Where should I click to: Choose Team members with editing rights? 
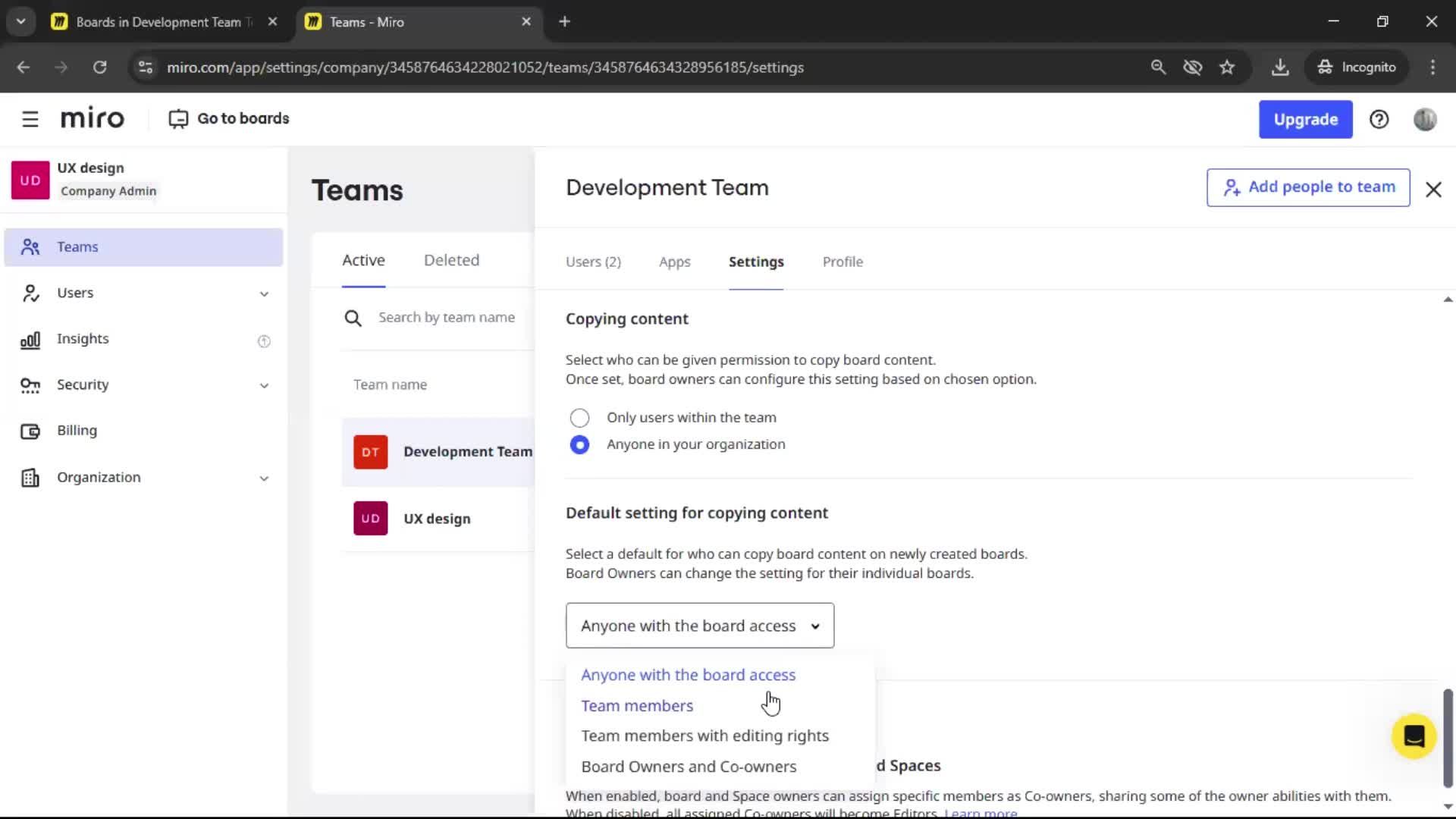704,736
